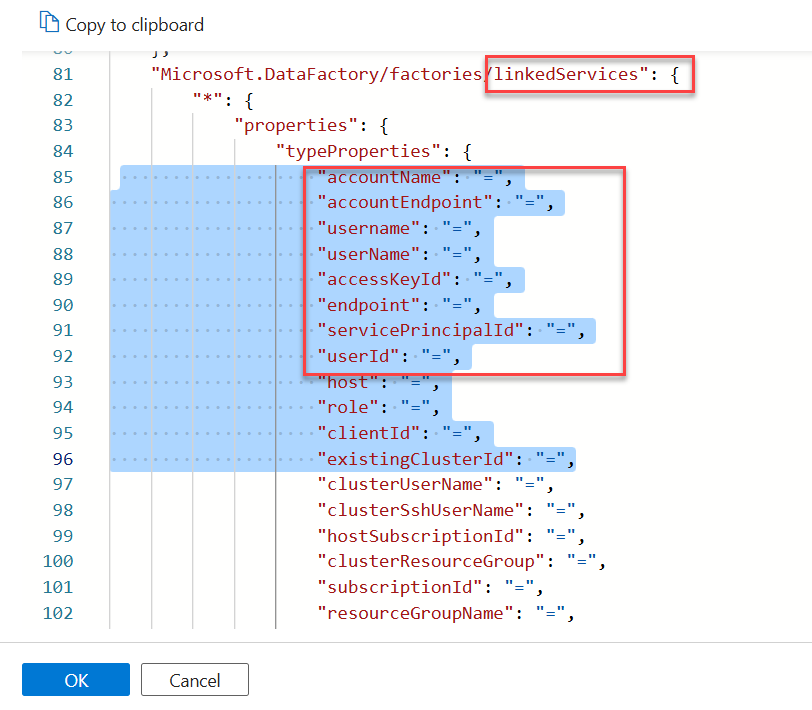Screen dimensions: 812x710
Task: Click the Copy to clipboard label text
Action: (134, 24)
